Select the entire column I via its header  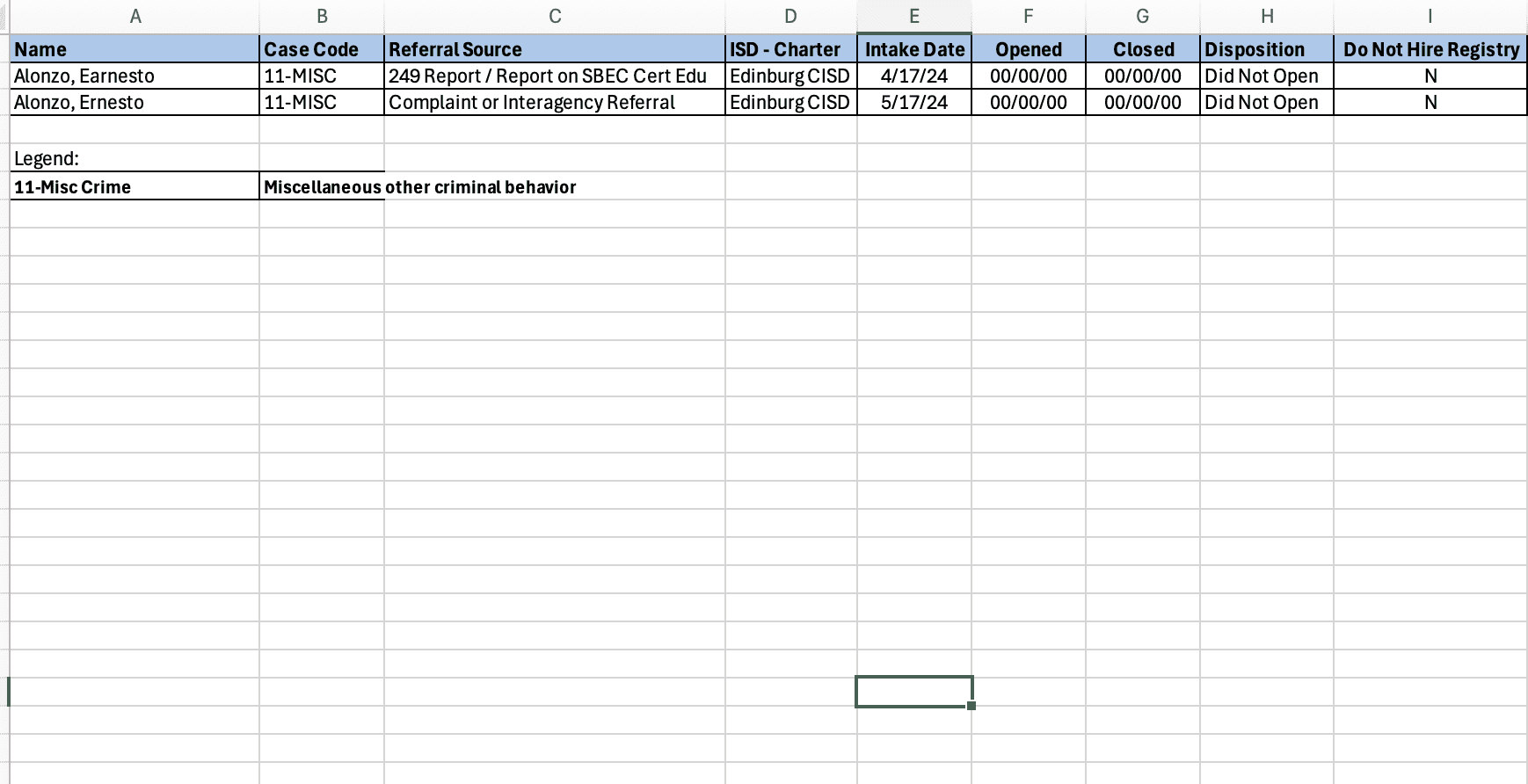click(1430, 16)
